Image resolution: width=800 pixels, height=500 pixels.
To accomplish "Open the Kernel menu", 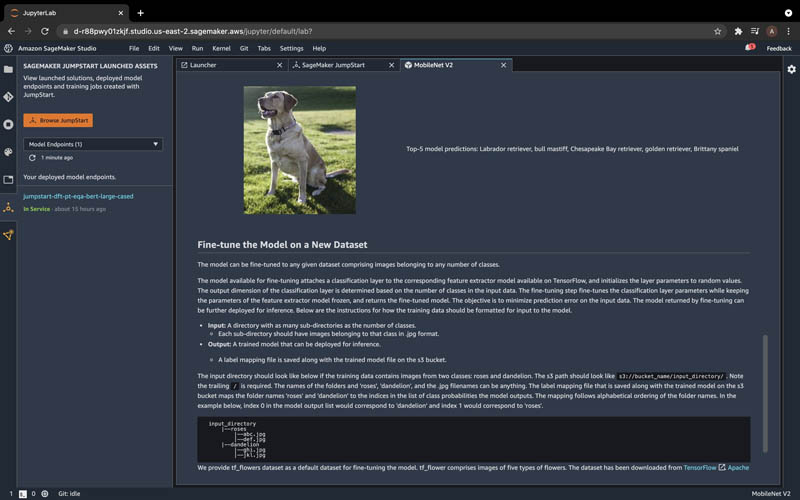I will pos(221,48).
